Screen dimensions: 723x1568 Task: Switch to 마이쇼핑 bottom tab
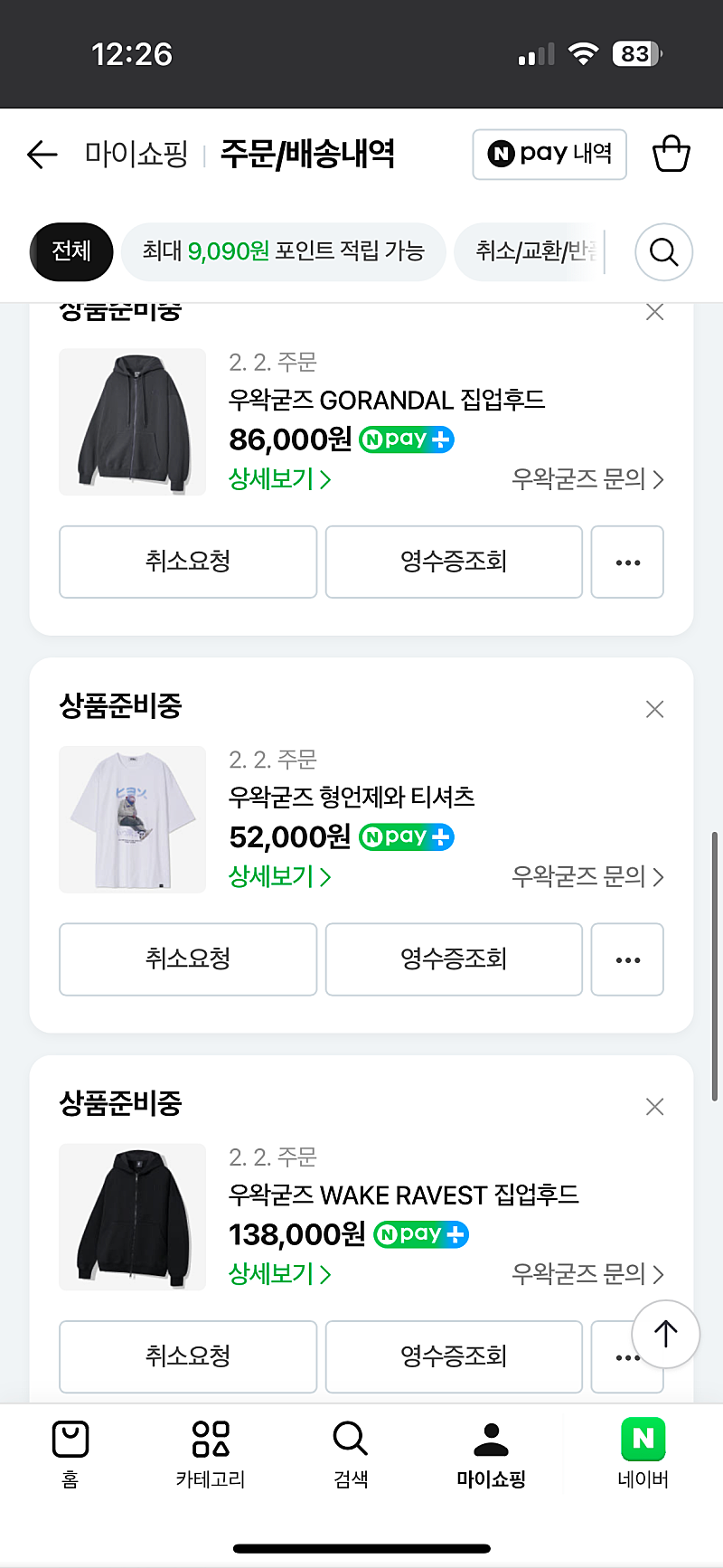(x=491, y=1453)
